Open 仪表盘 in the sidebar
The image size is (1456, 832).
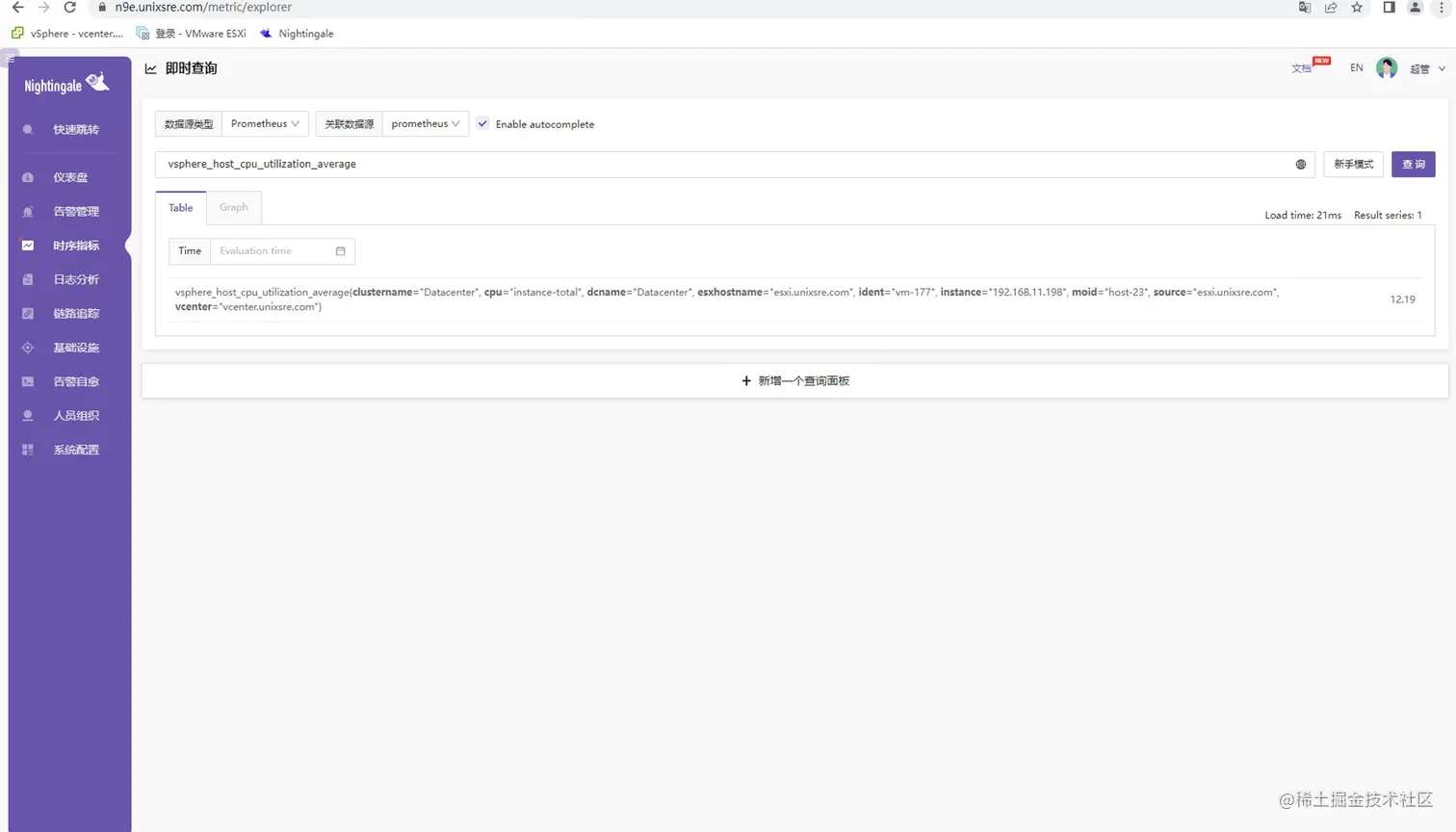[x=69, y=177]
